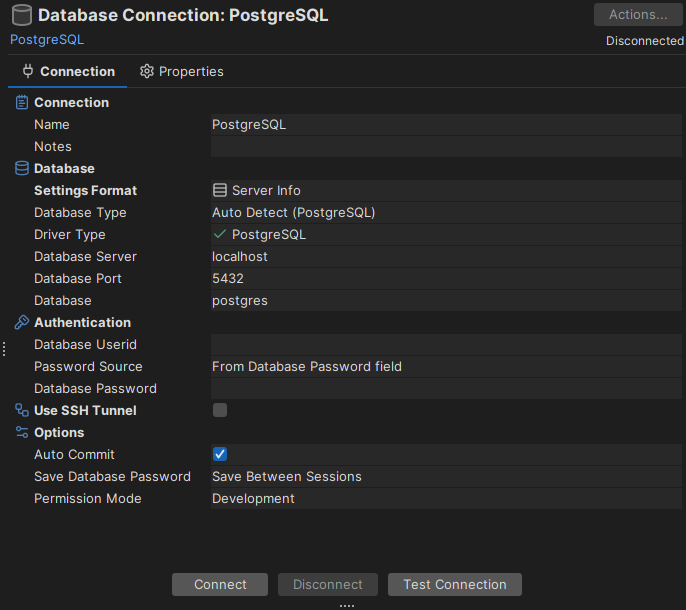This screenshot has height=610, width=686.
Task: Open the Actions... menu button
Action: (x=638, y=15)
